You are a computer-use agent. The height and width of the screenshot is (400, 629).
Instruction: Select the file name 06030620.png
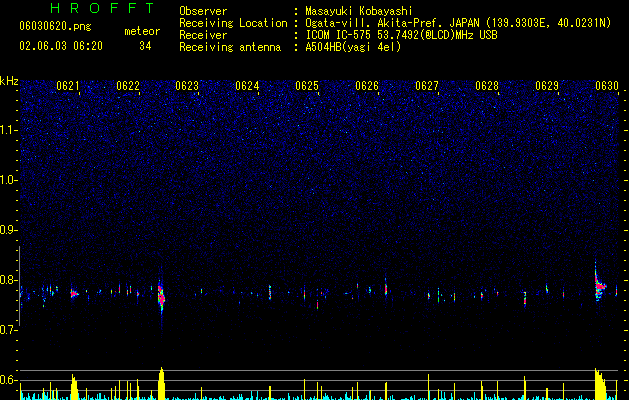tap(55, 26)
